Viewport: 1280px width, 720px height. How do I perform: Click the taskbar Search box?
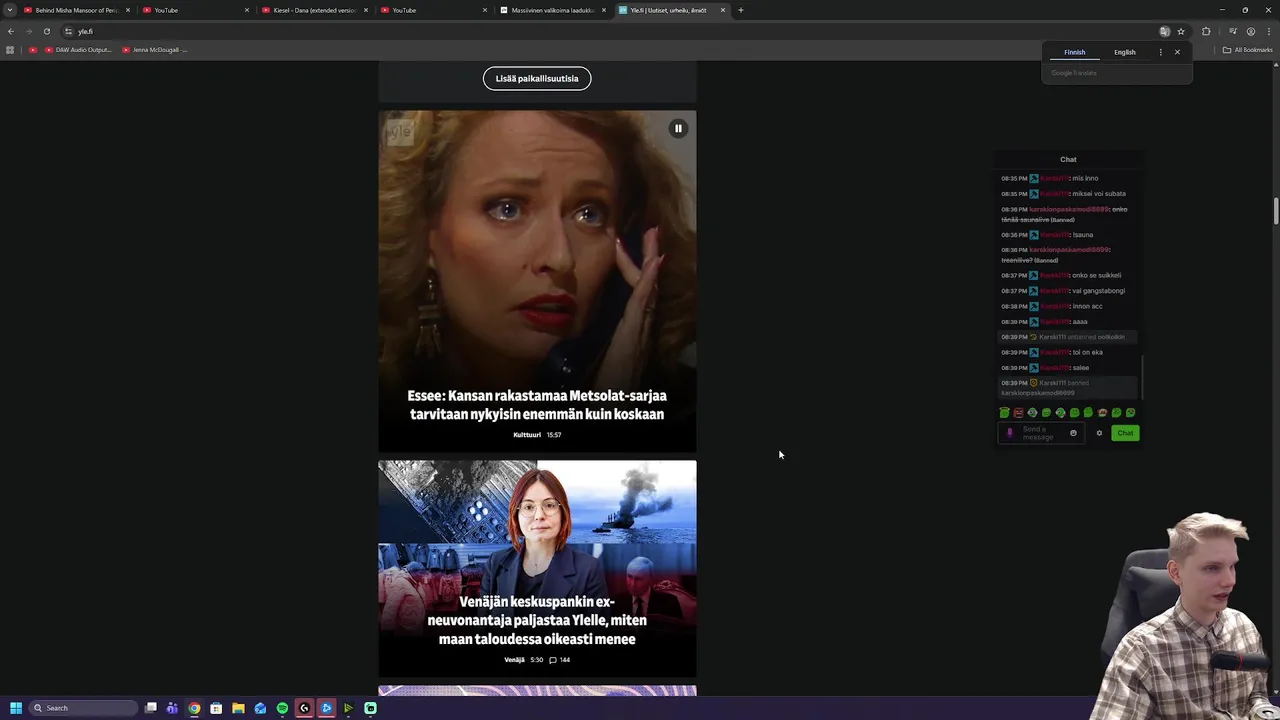(83, 708)
